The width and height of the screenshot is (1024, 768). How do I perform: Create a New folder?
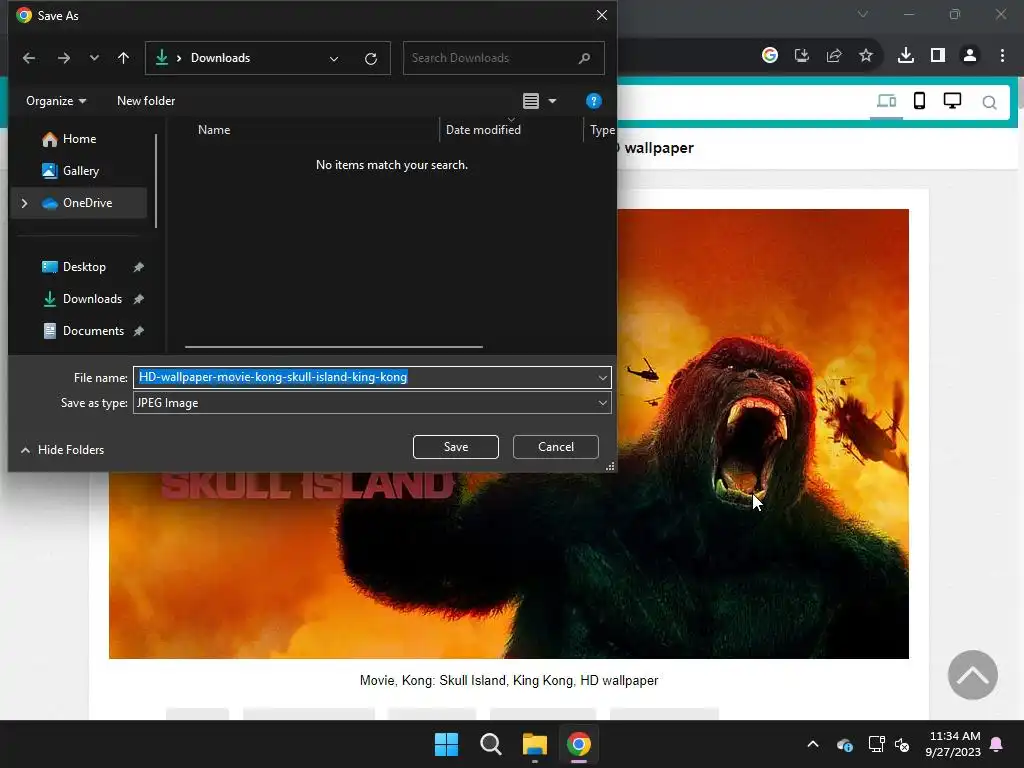click(146, 101)
